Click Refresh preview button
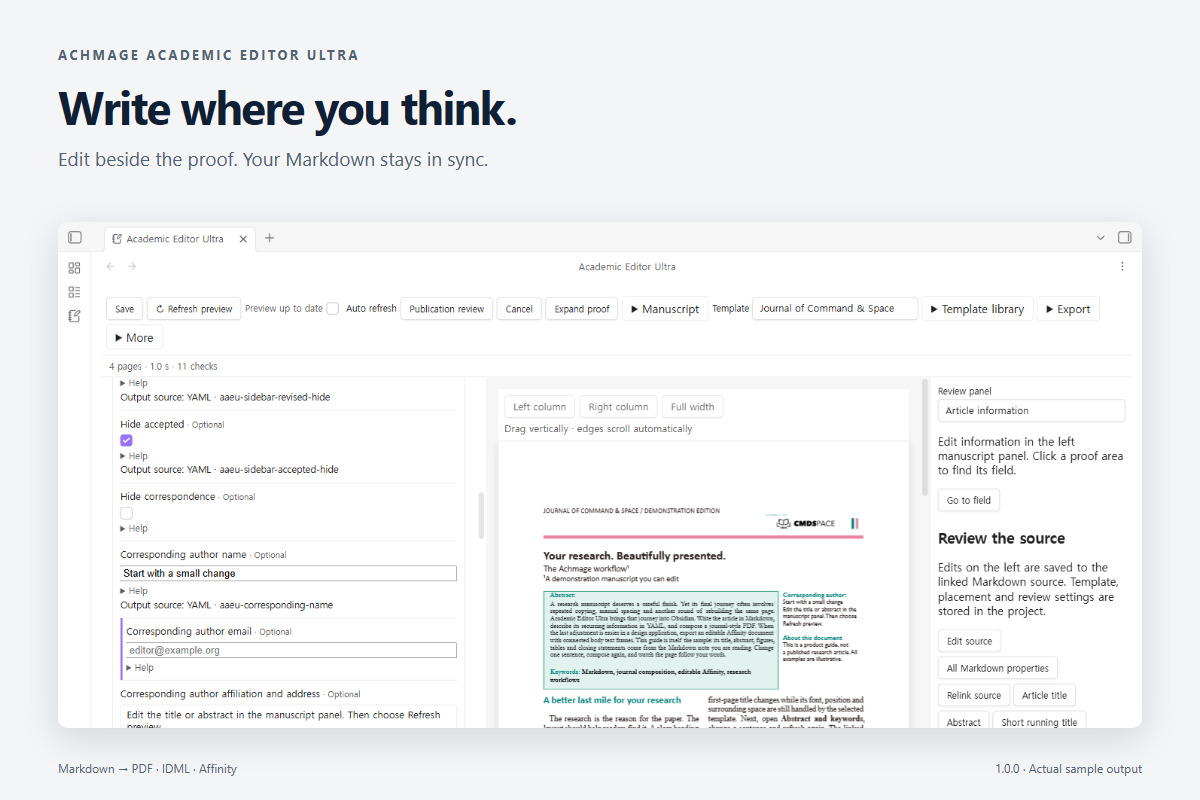1200x800 pixels. (x=194, y=309)
